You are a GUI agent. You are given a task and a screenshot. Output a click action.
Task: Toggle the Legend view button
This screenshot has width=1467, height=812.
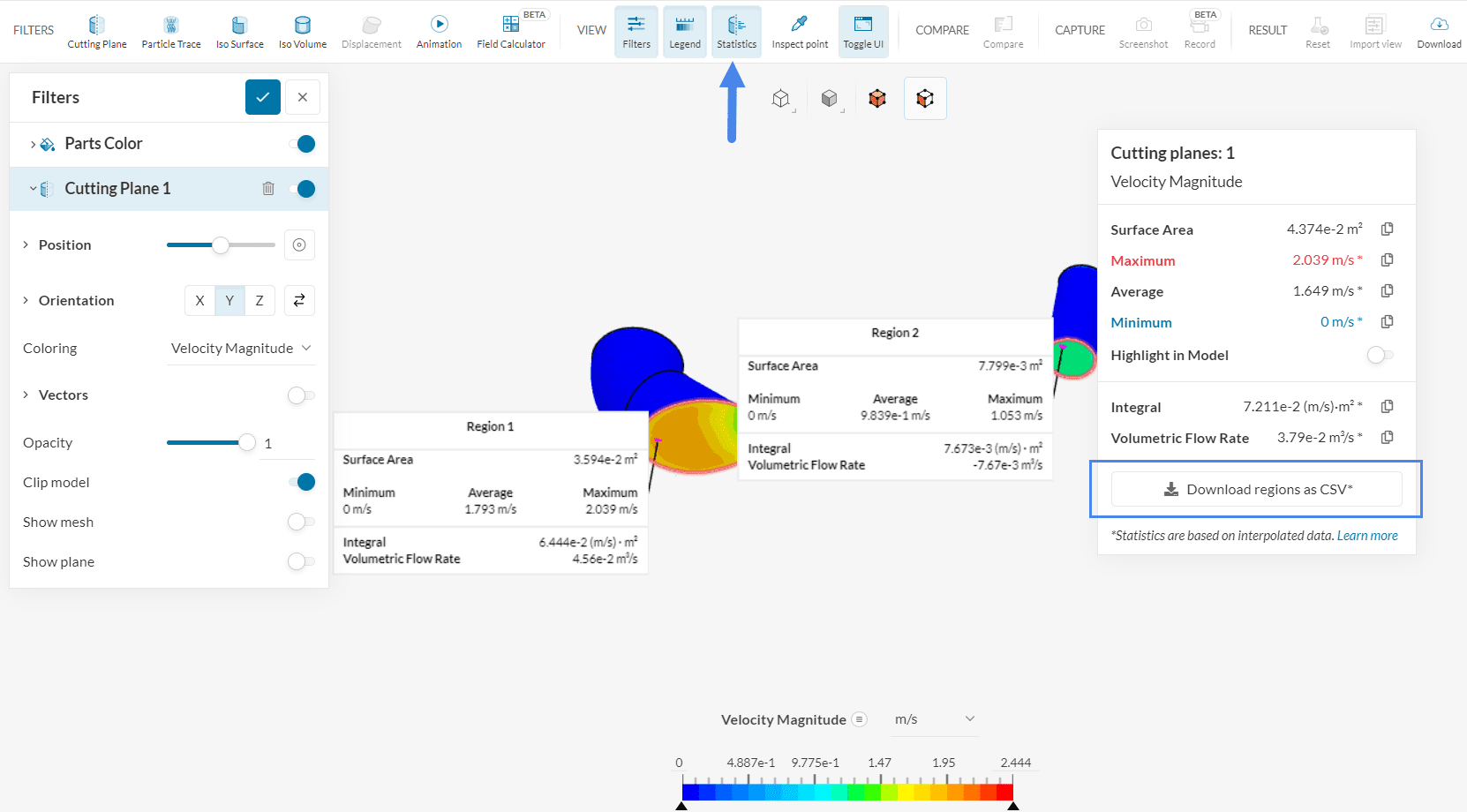pyautogui.click(x=685, y=32)
